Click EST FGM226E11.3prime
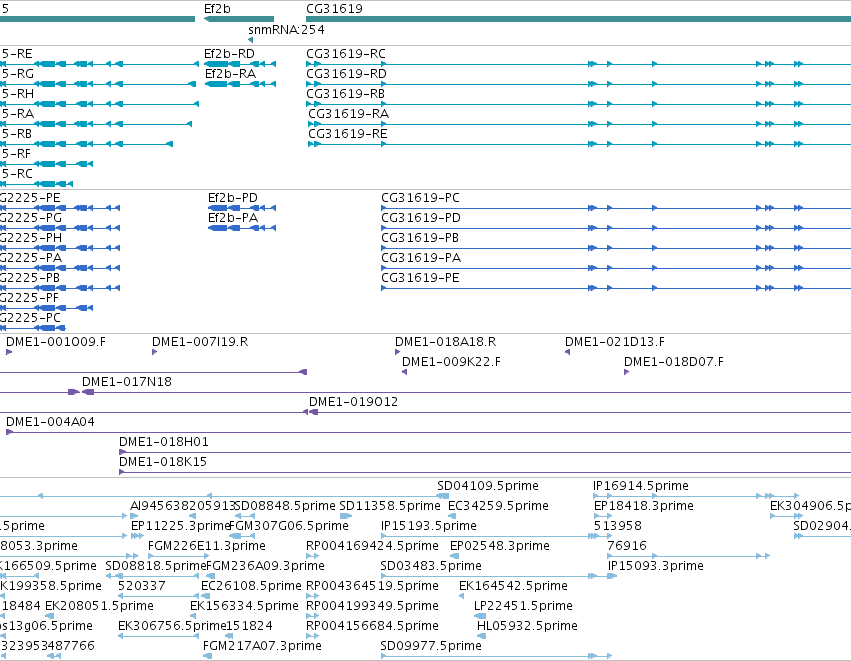The width and height of the screenshot is (851, 661). [207, 546]
